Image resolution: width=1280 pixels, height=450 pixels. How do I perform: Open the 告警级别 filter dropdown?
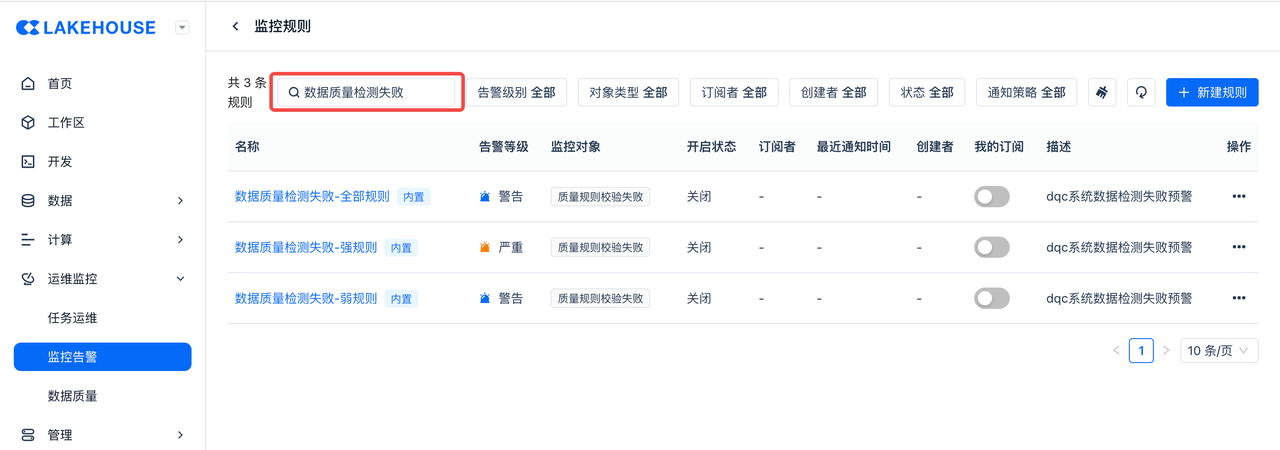(x=516, y=92)
